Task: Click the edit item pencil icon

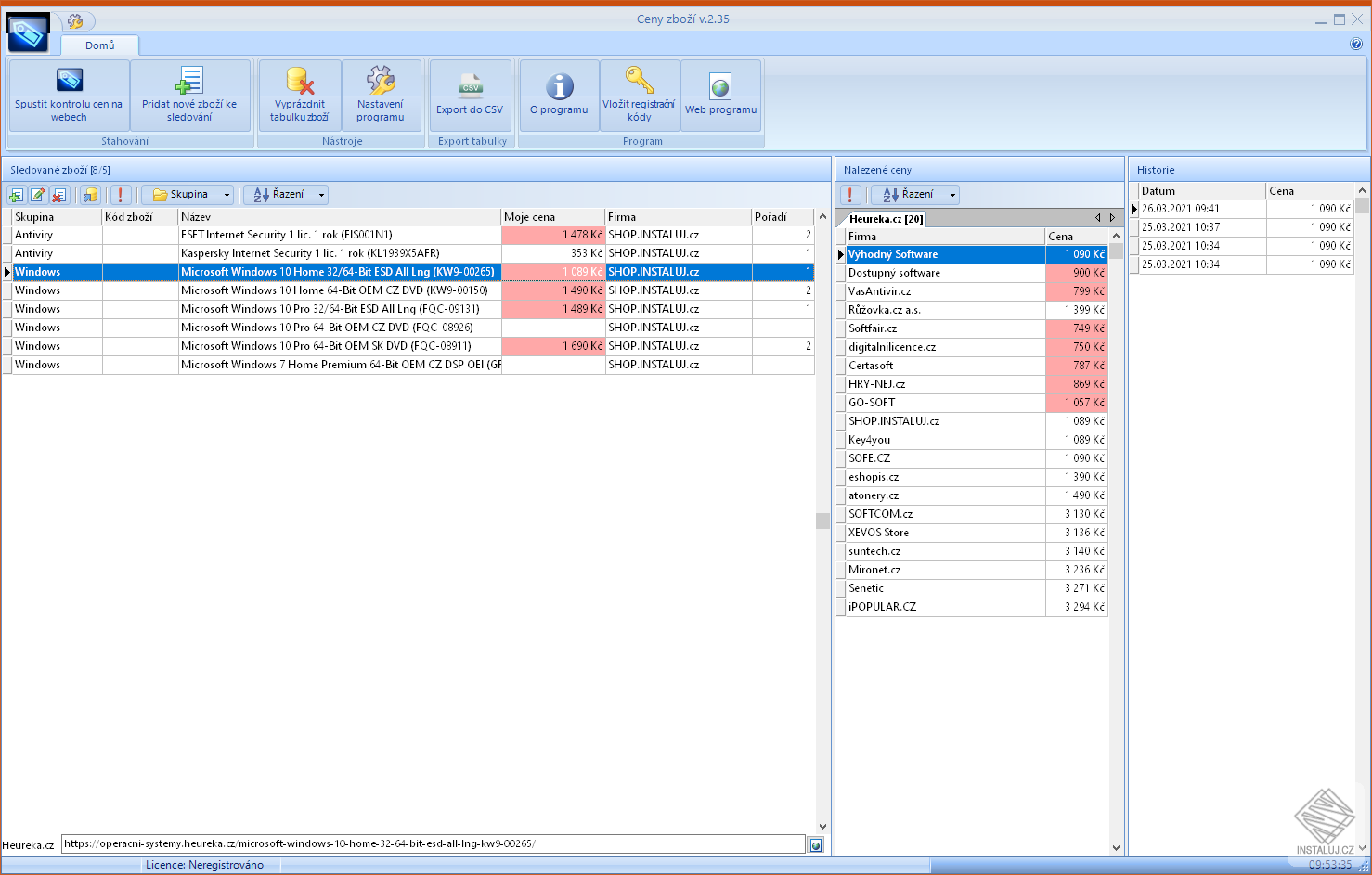Action: (x=38, y=195)
